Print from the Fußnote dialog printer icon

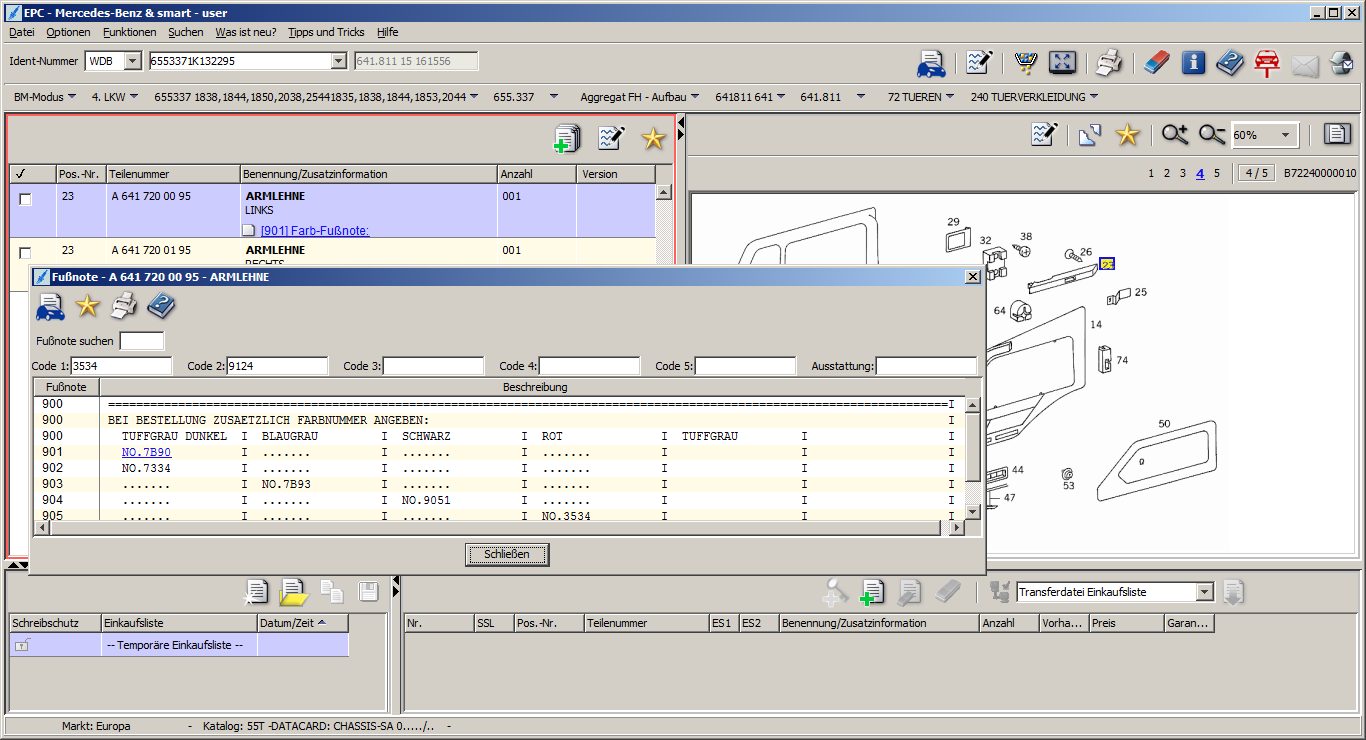click(124, 306)
